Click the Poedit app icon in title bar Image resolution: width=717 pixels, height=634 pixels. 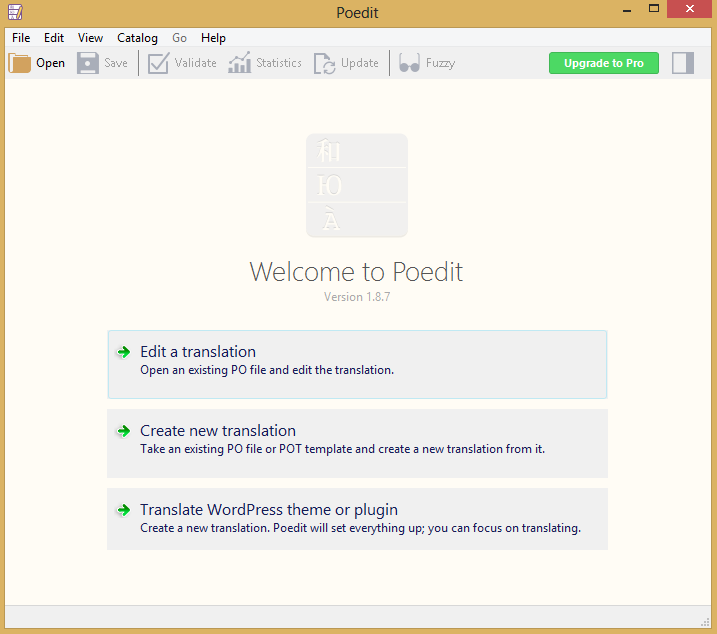pos(15,12)
